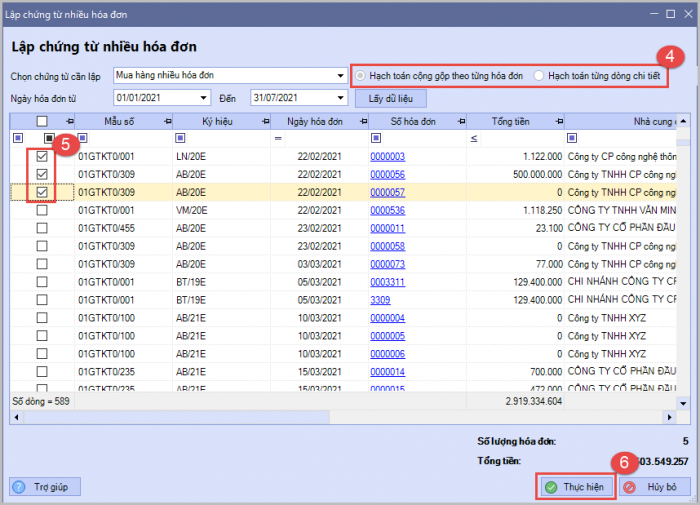The width and height of the screenshot is (700, 505).
Task: Tick the checkbox for invoice 0000536 row
Action: pos(42,211)
